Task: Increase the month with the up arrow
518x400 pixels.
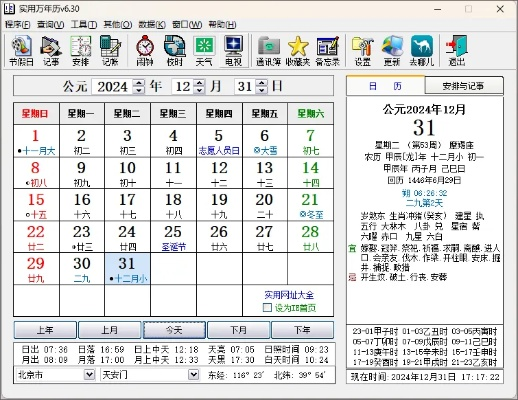Action: click(x=199, y=83)
